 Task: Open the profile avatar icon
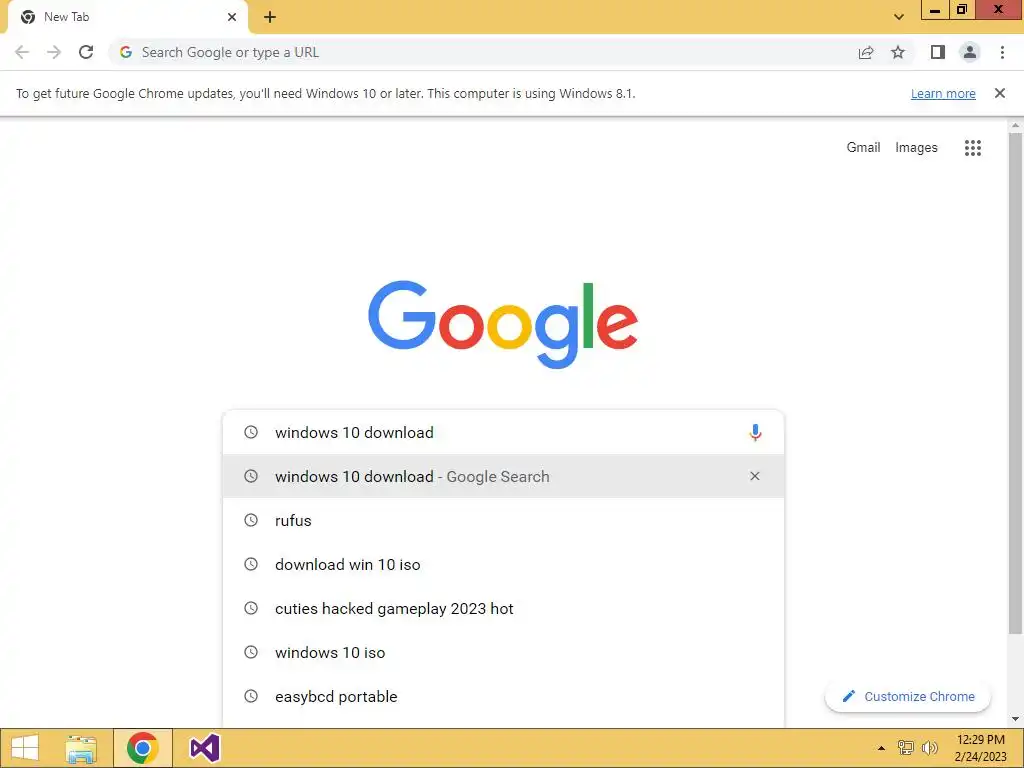970,52
